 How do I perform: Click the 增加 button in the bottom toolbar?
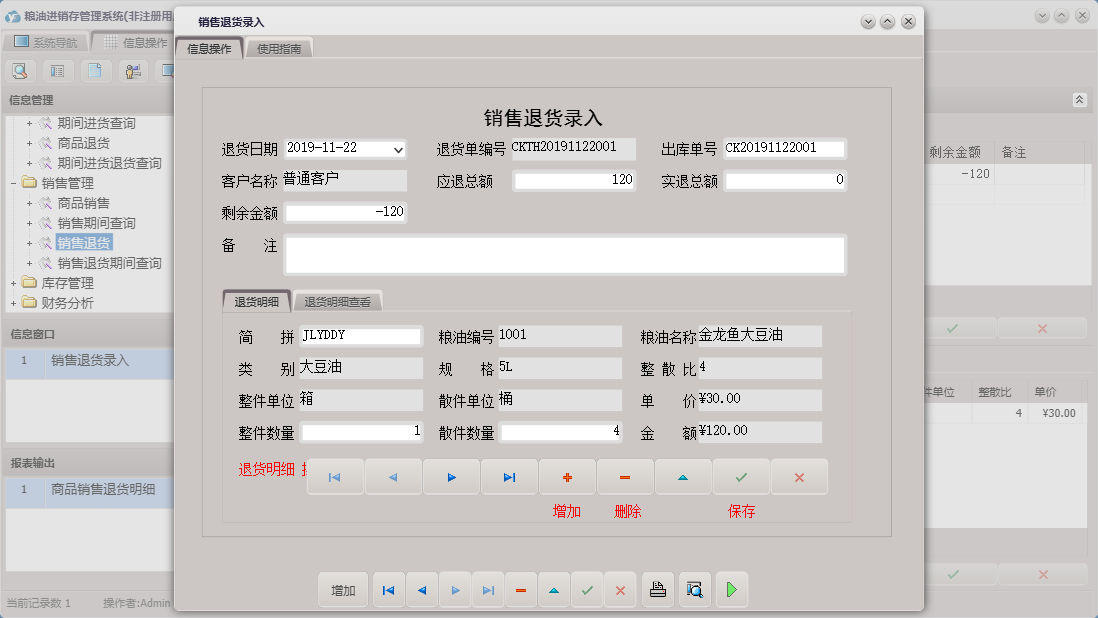click(x=343, y=590)
